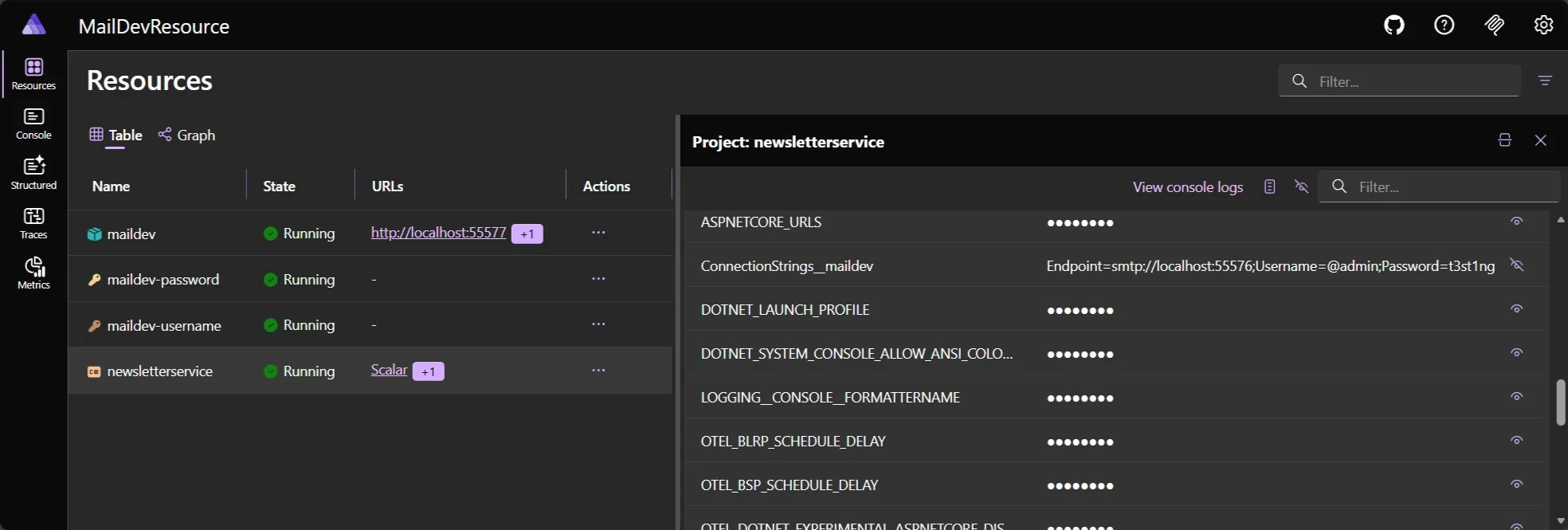Click details panel scrollbar thumb

pyautogui.click(x=1561, y=402)
